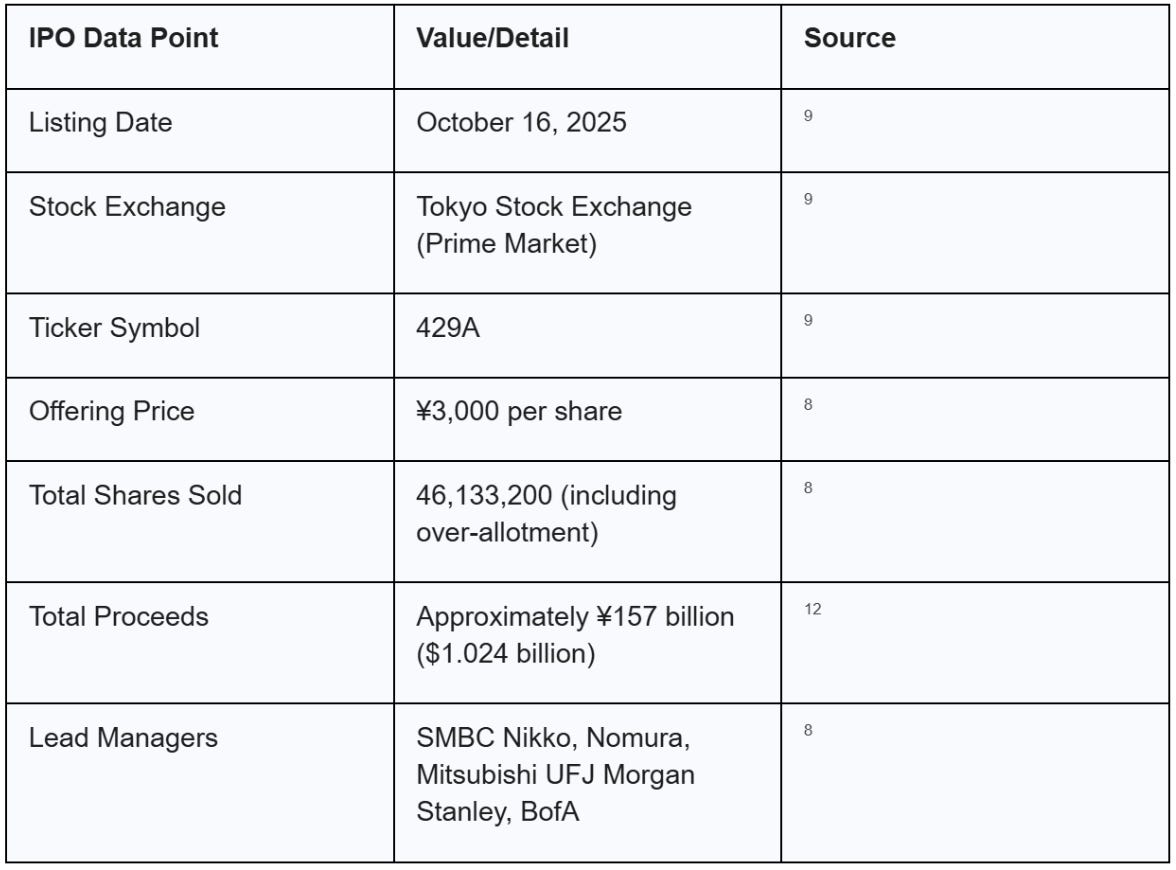Open citation 8 in Total Shares Sold row

point(808,488)
